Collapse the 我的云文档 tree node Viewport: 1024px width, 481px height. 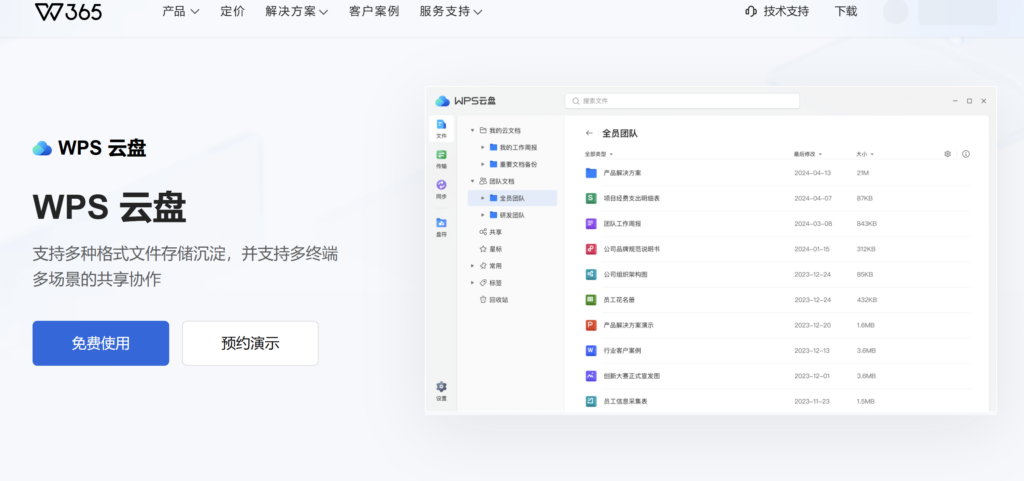pos(472,131)
